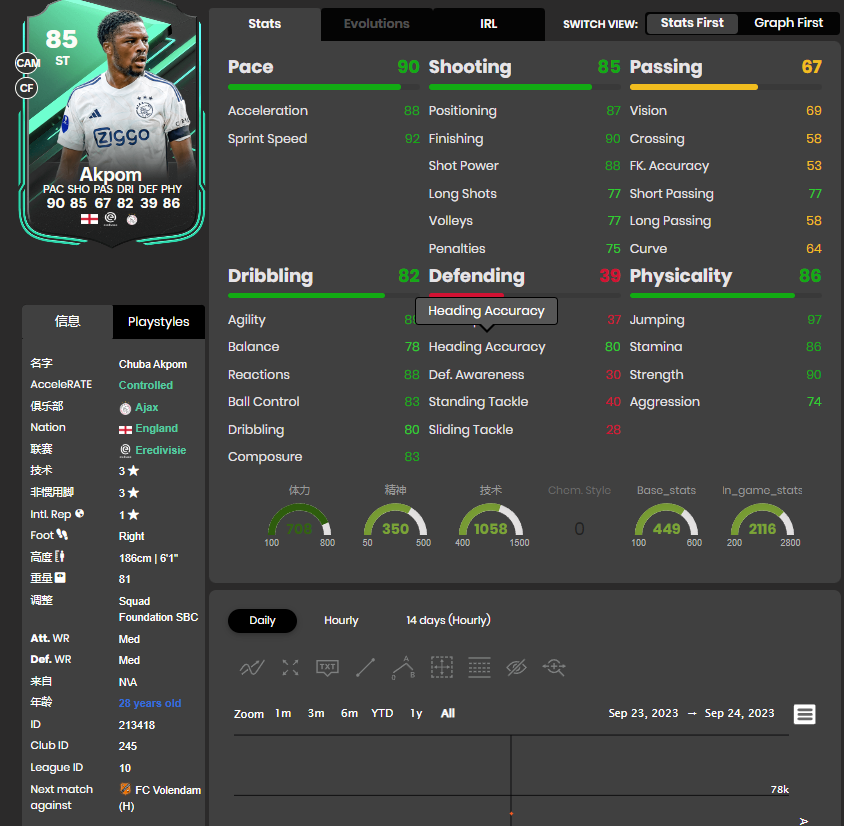Click the 技术 1058 gauge

pos(491,520)
